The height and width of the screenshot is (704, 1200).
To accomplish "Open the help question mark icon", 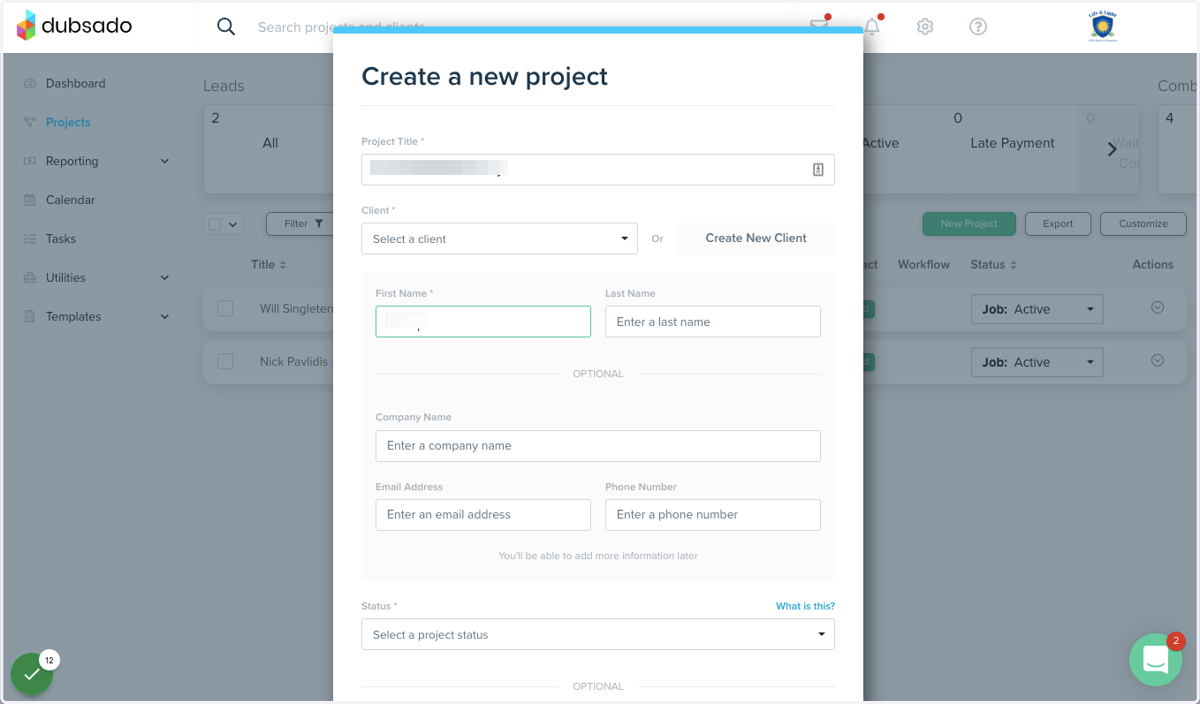I will [x=978, y=27].
